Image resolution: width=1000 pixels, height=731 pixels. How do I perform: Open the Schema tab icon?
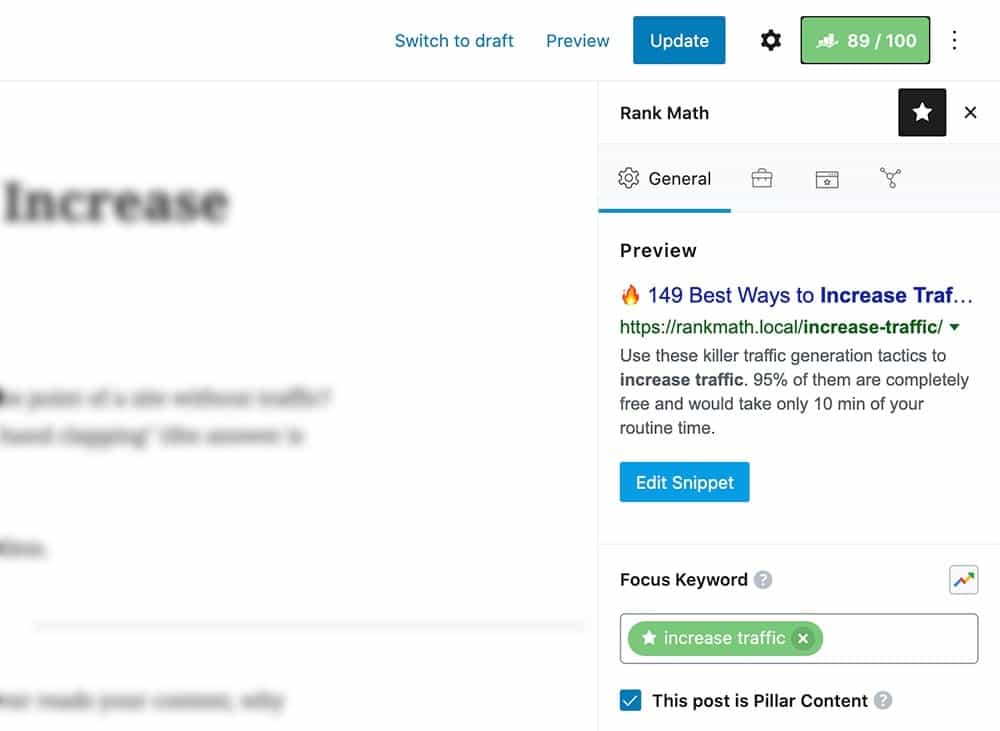point(826,179)
